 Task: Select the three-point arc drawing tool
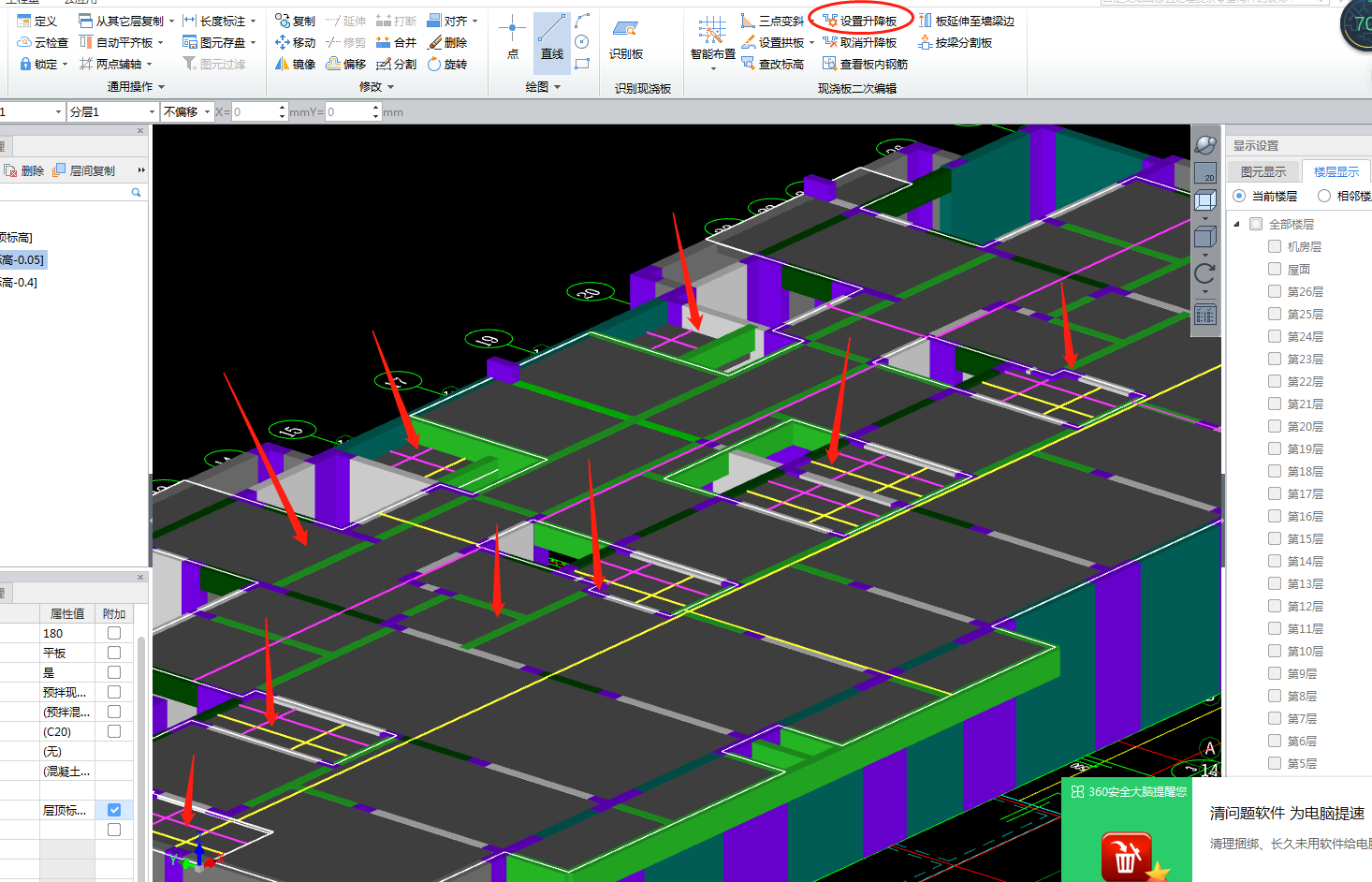pos(582,20)
